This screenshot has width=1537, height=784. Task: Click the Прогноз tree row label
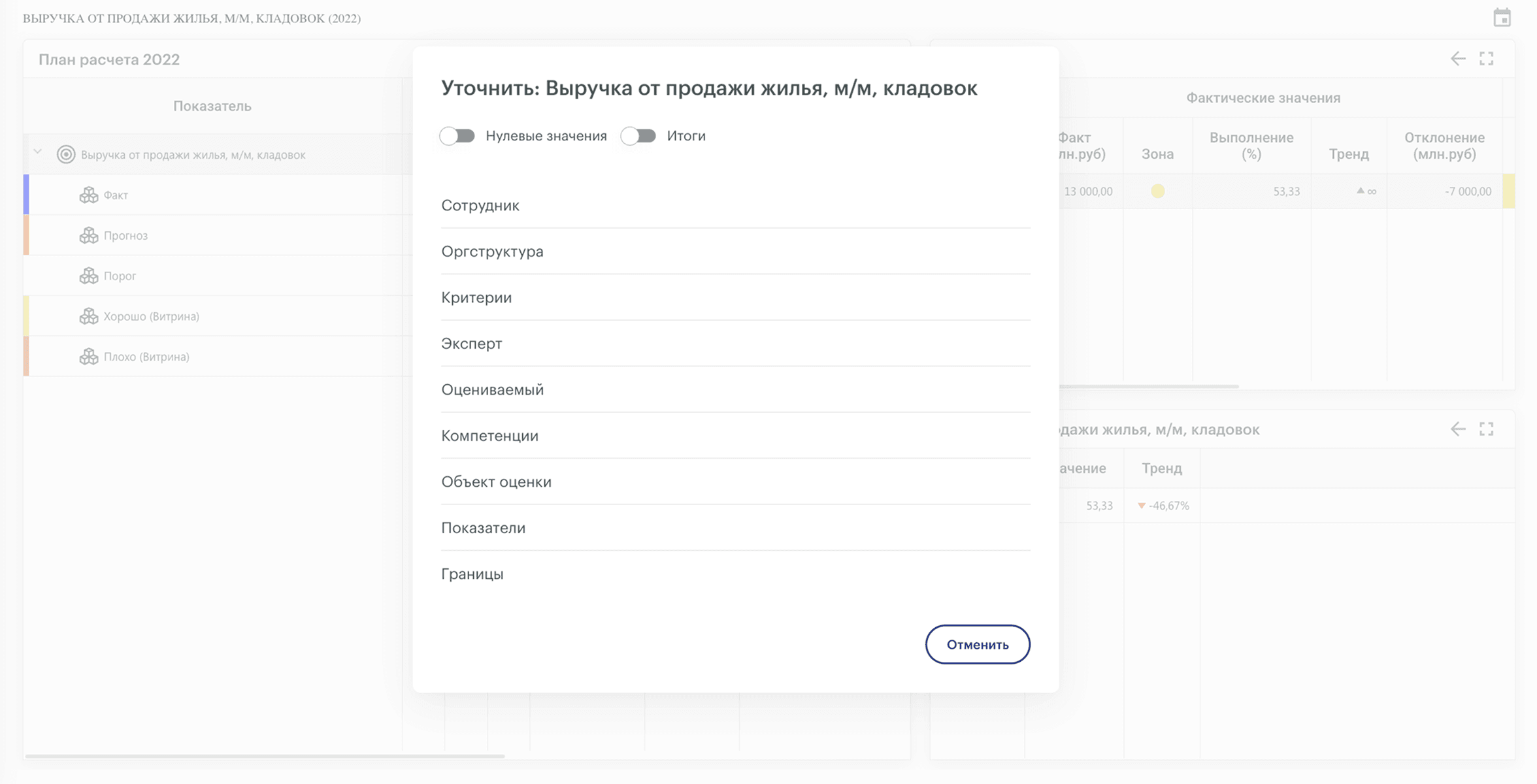tap(125, 235)
